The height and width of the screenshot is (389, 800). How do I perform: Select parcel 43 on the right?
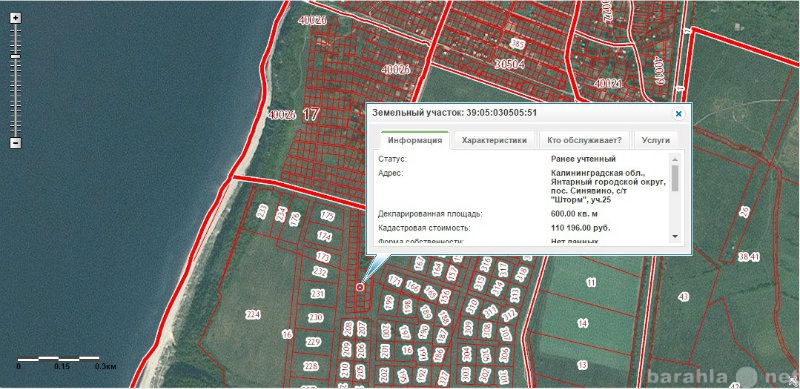point(684,297)
